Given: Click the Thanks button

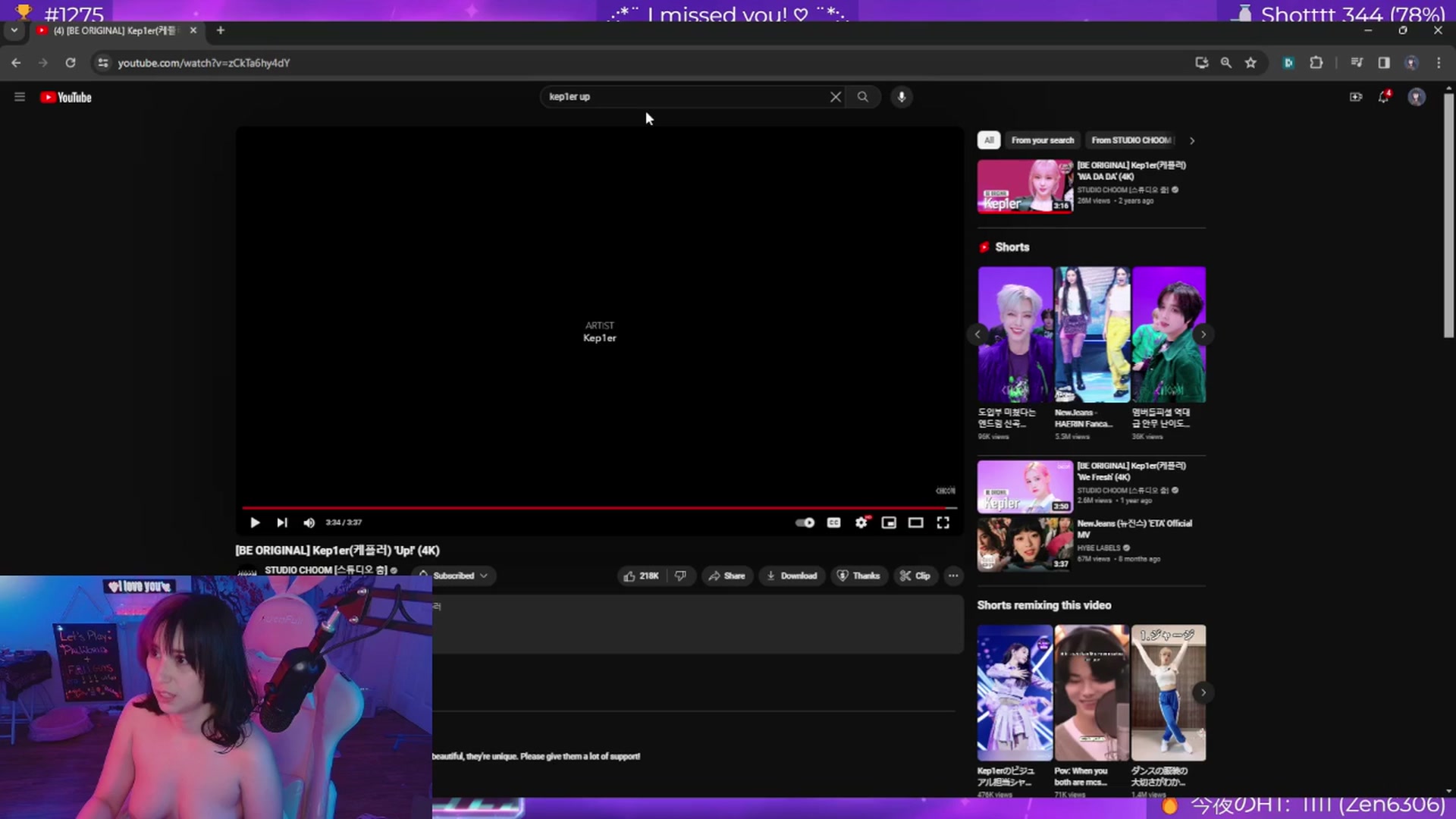Looking at the screenshot, I should pos(858,576).
